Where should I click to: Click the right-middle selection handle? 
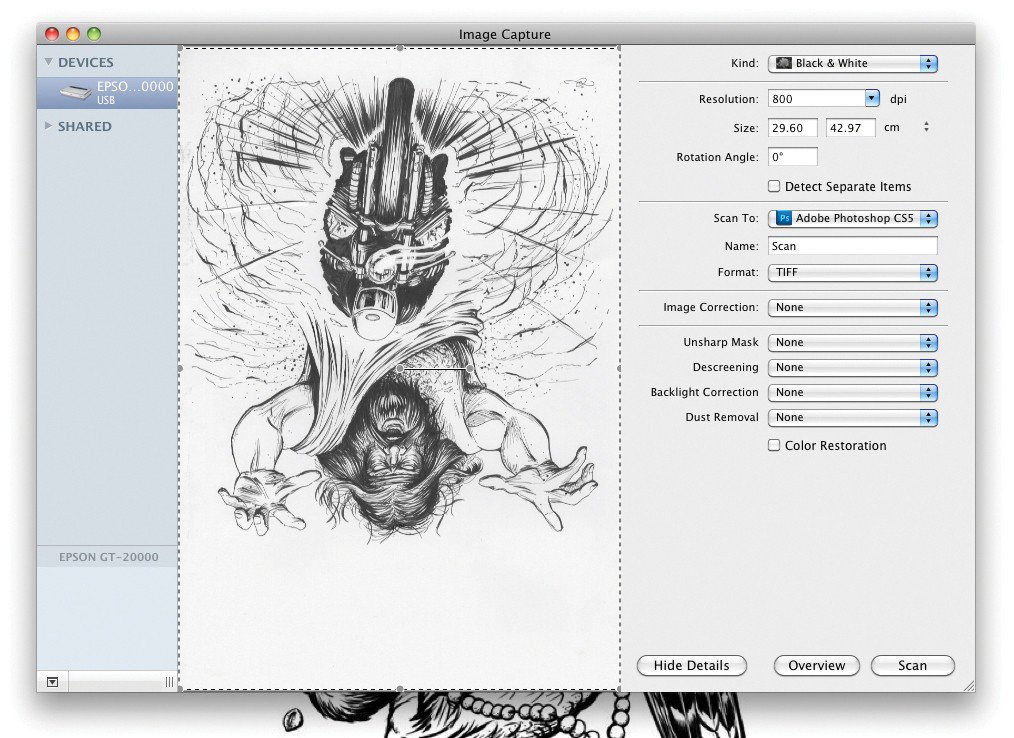(620, 369)
